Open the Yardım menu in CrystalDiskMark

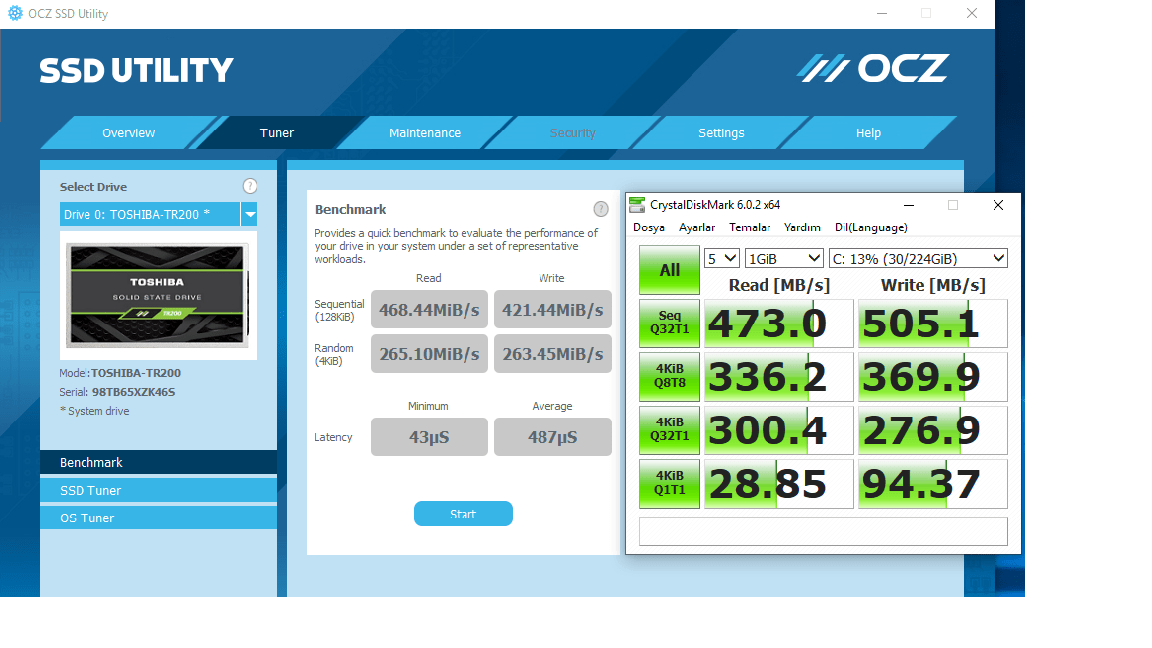802,228
